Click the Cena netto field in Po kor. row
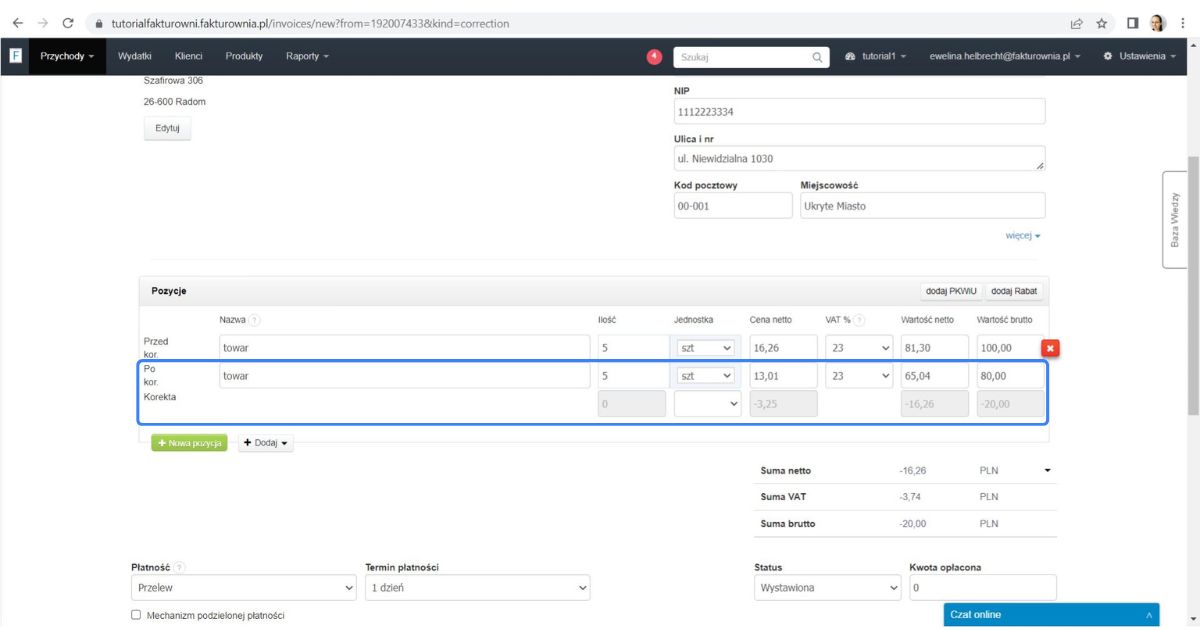Image resolution: width=1200 pixels, height=630 pixels. coord(781,376)
